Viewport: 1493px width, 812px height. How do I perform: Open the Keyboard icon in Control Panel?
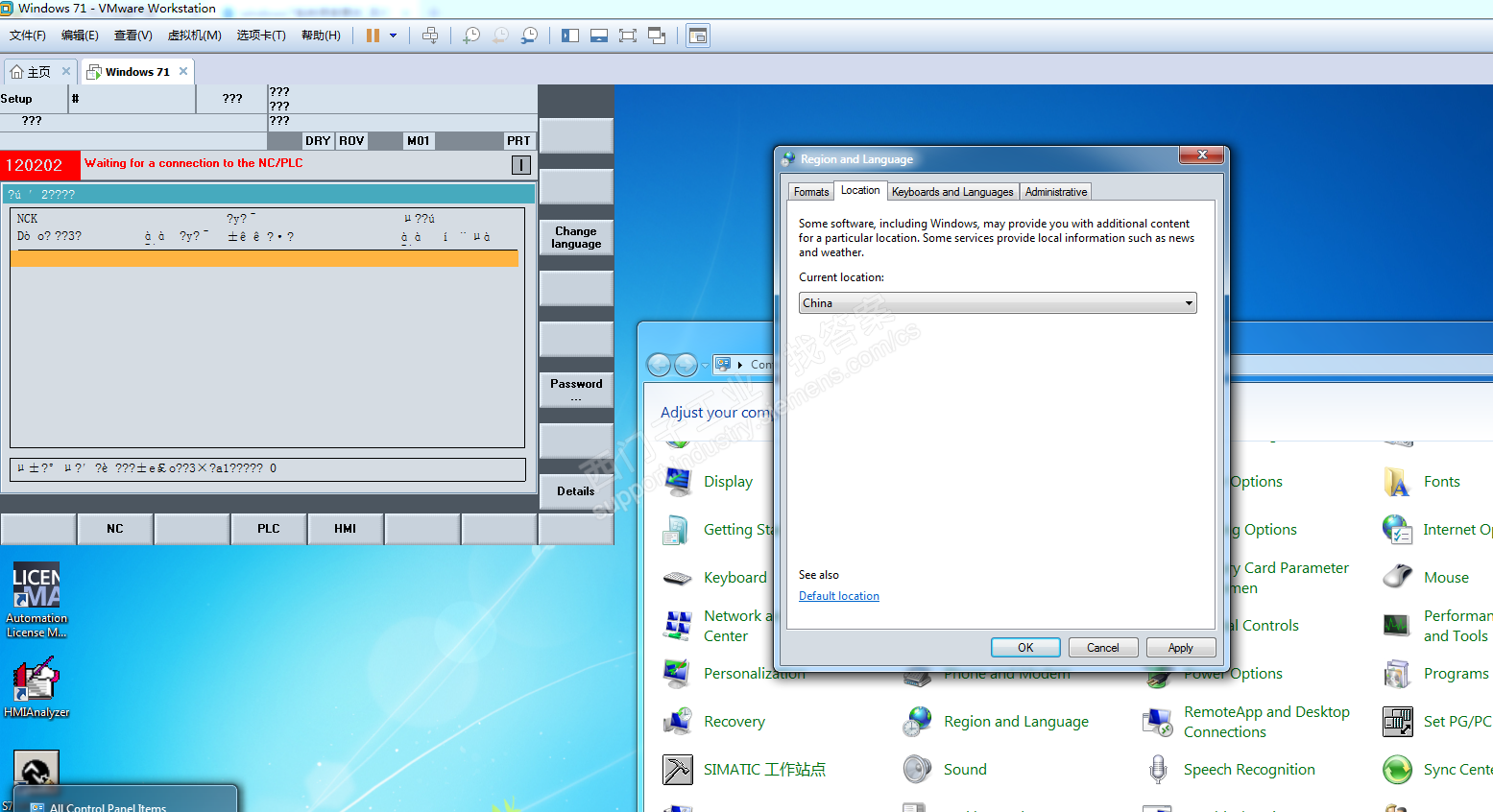678,578
